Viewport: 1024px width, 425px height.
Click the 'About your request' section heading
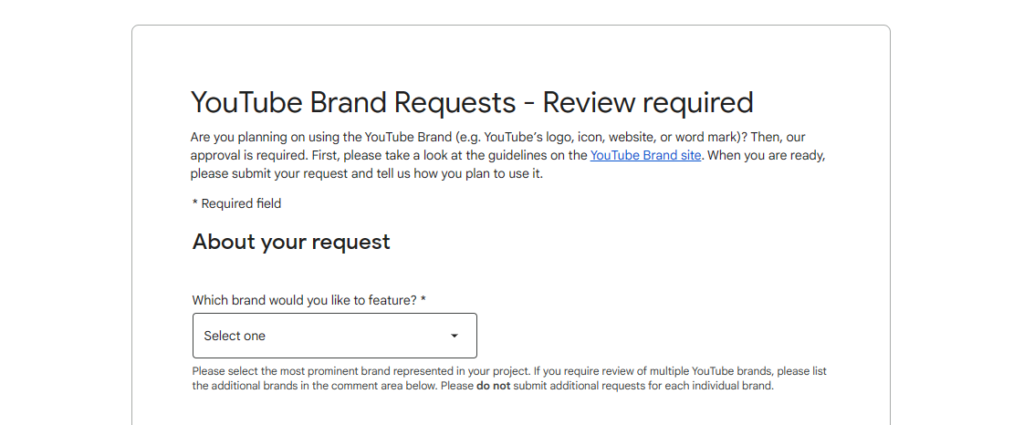[291, 242]
